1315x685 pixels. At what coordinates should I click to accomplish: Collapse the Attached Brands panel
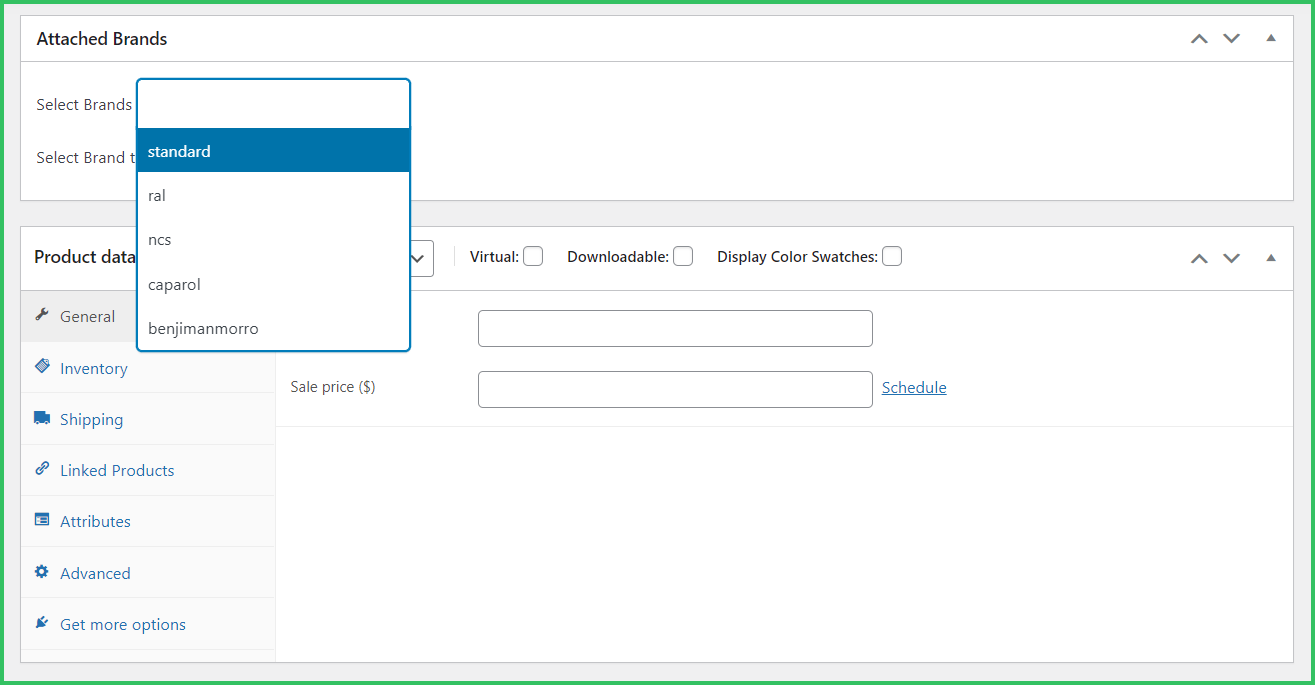(x=1271, y=38)
